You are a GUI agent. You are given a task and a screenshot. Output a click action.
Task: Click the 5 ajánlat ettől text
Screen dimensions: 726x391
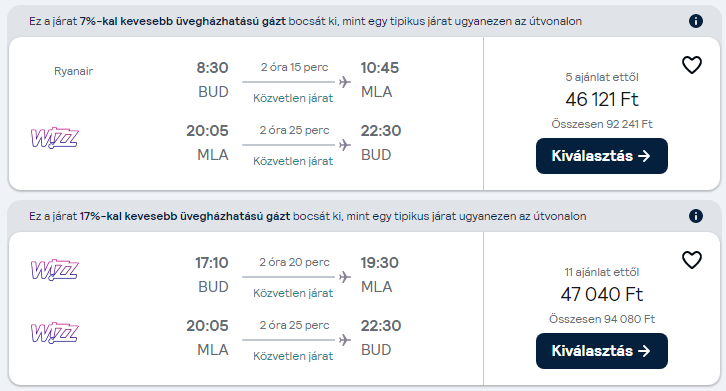click(x=602, y=77)
